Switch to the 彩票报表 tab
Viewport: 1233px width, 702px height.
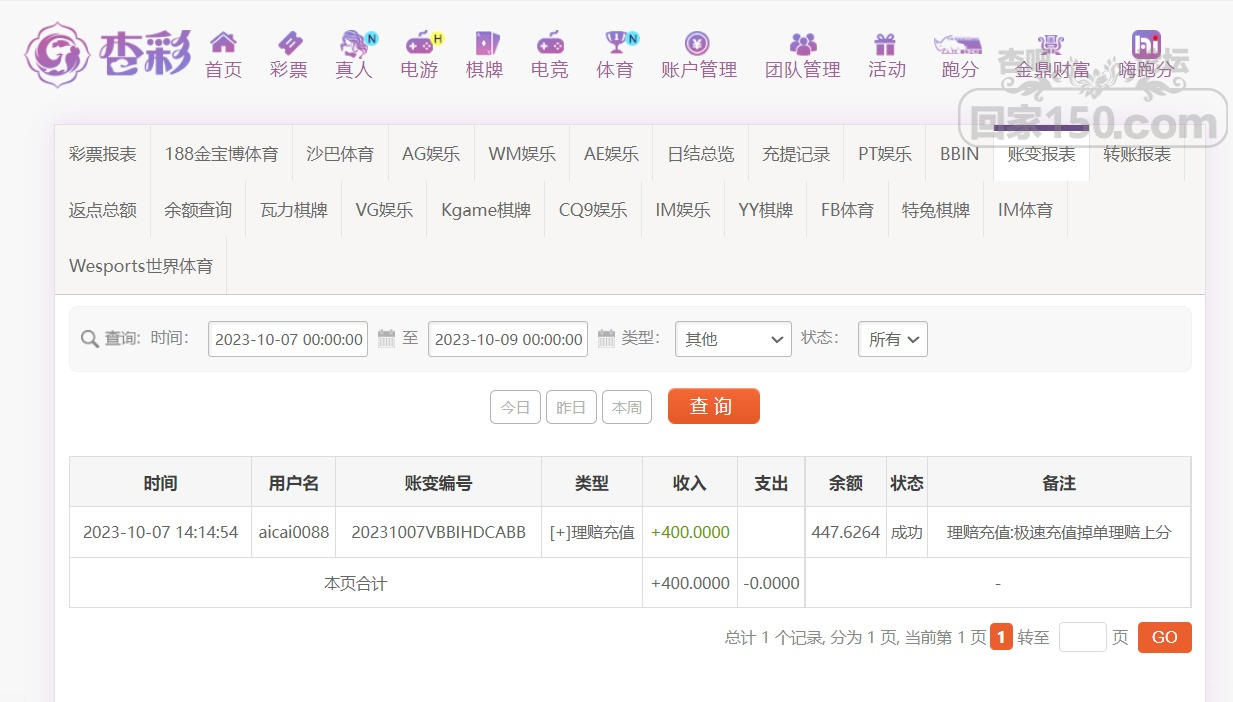click(x=103, y=154)
